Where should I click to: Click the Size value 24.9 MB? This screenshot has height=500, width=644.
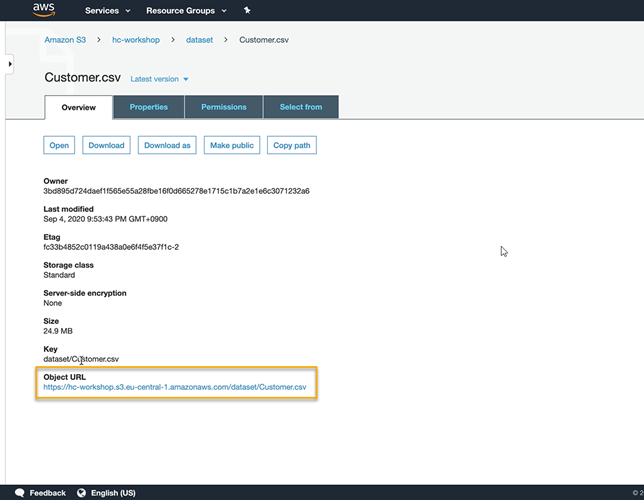click(58, 331)
